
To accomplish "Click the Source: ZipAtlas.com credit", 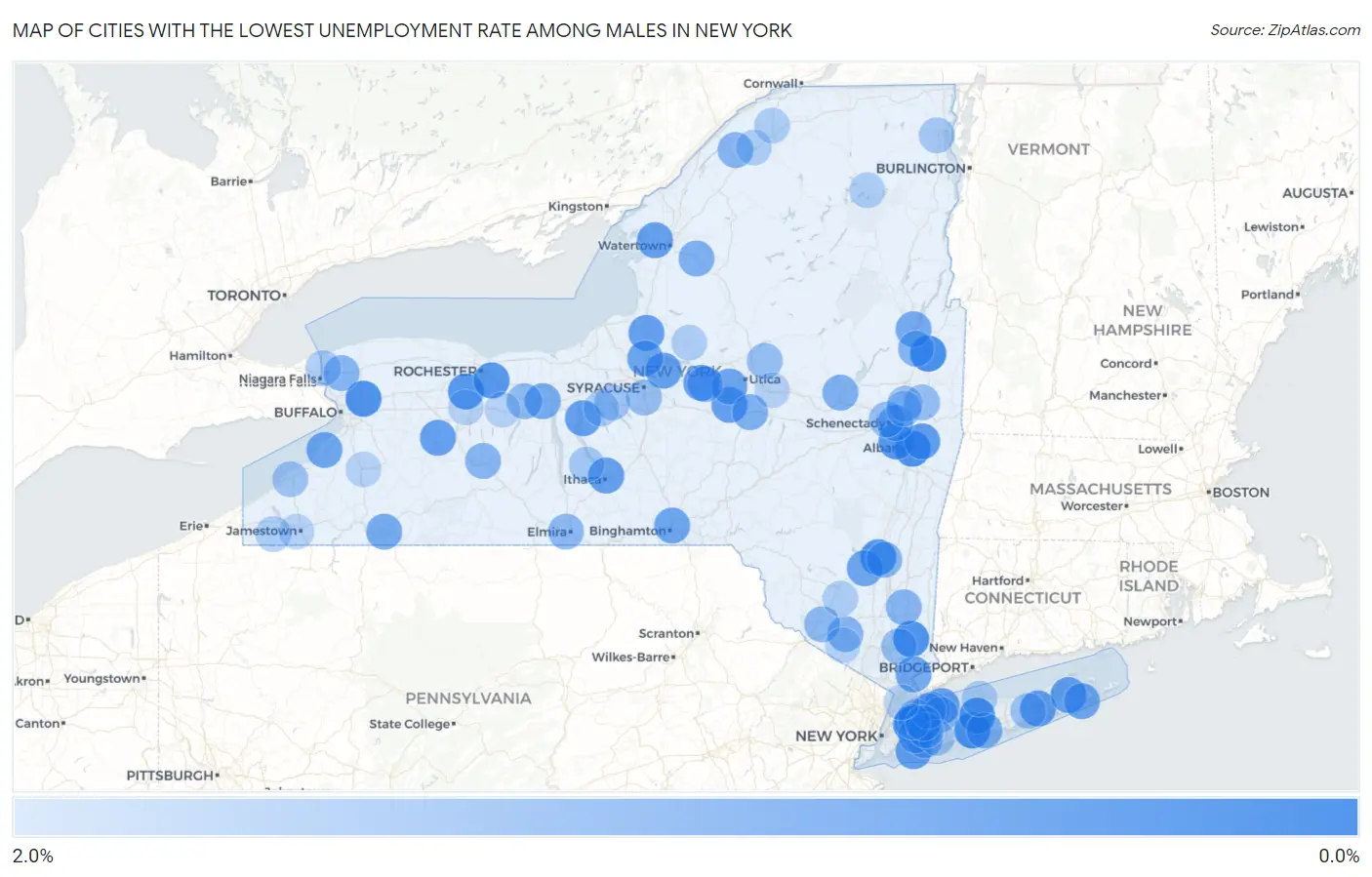I will tap(1285, 30).
